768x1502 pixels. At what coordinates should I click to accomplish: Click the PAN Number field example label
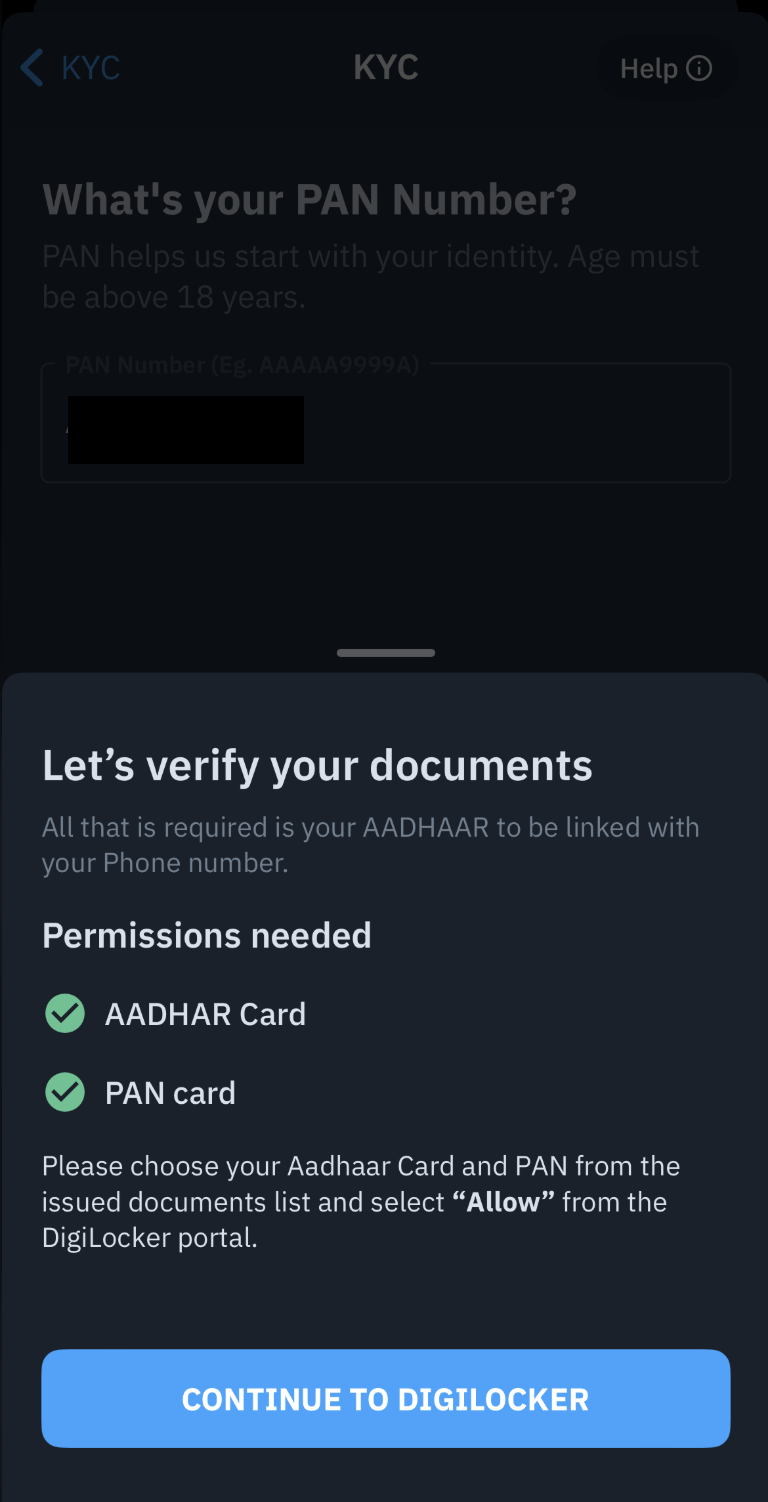[242, 365]
